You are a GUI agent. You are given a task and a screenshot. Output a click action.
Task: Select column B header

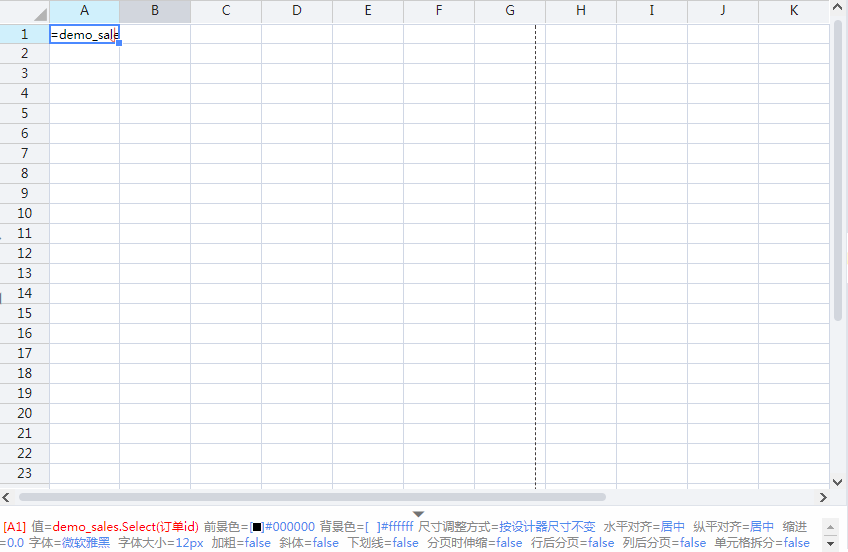click(155, 11)
